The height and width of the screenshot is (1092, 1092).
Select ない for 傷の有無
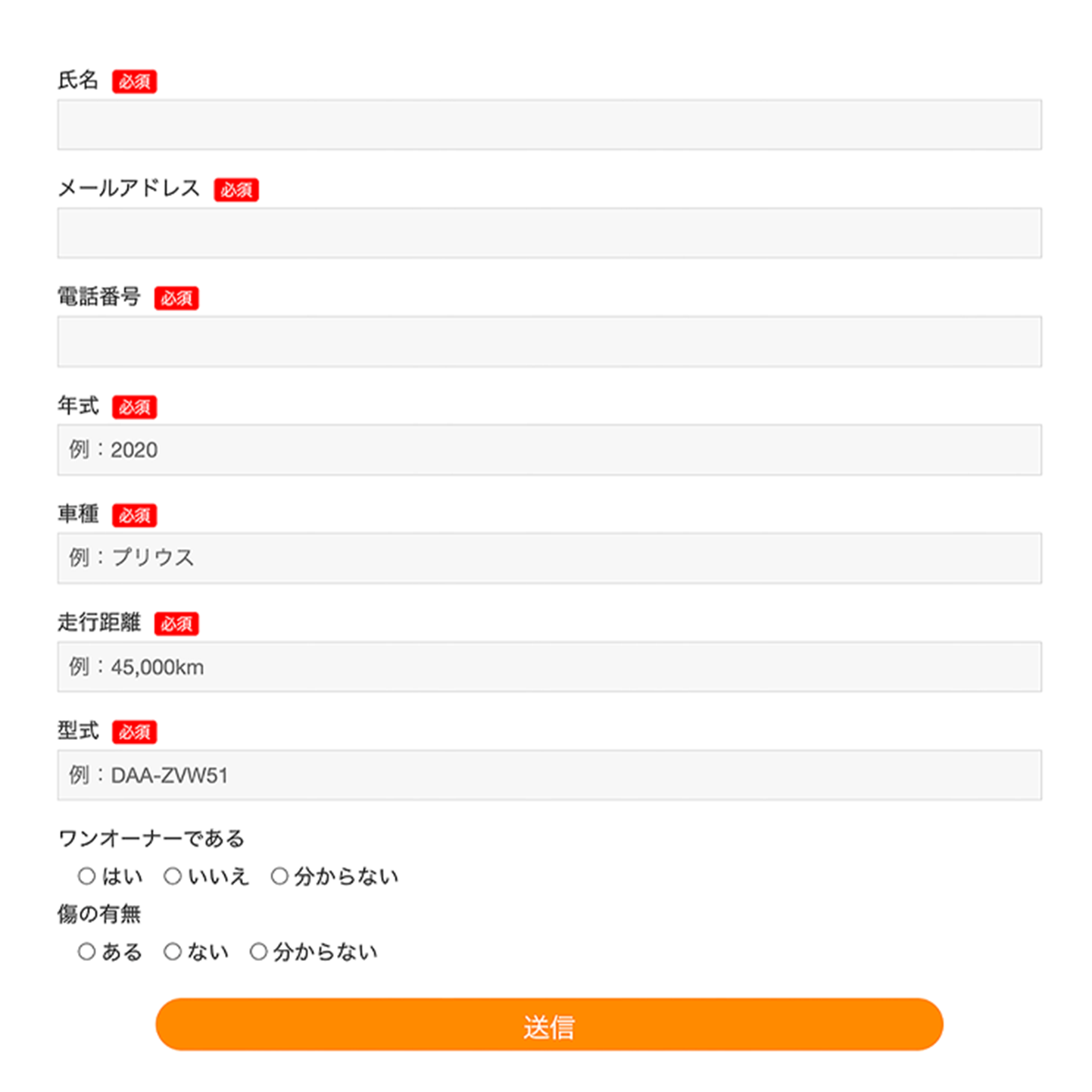pos(173,951)
